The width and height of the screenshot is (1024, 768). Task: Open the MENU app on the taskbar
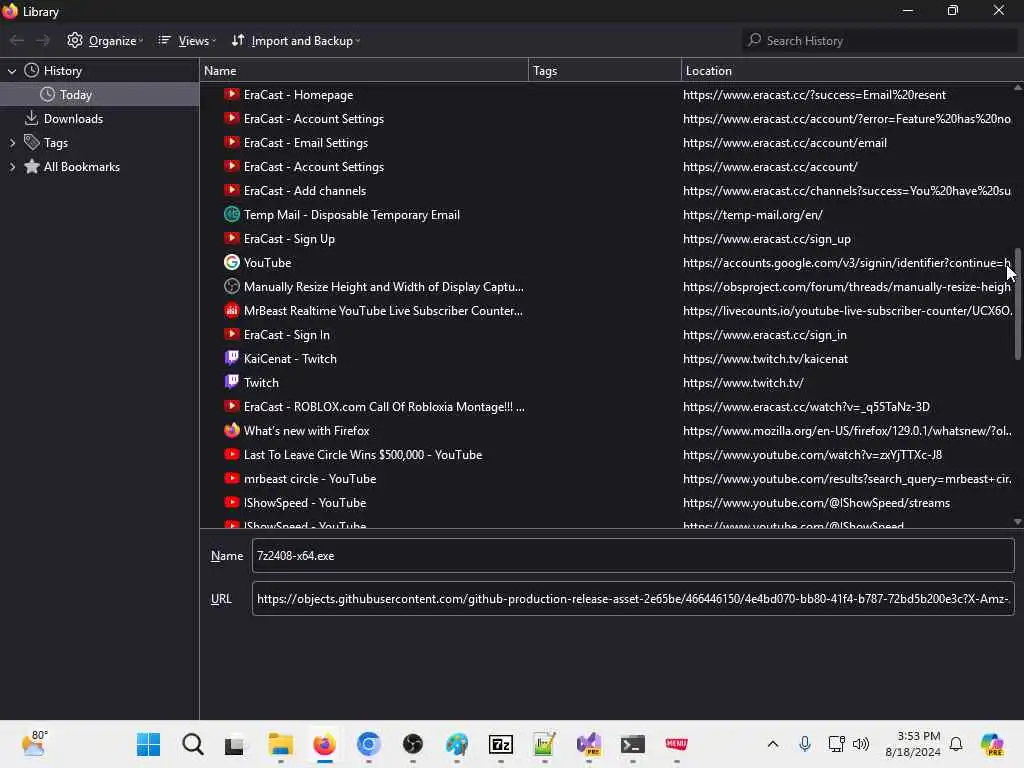(676, 744)
